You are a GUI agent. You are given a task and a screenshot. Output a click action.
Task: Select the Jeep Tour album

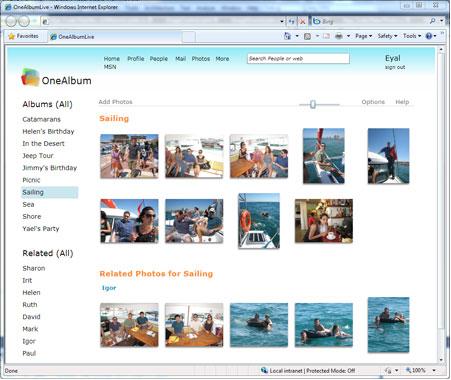(x=38, y=156)
